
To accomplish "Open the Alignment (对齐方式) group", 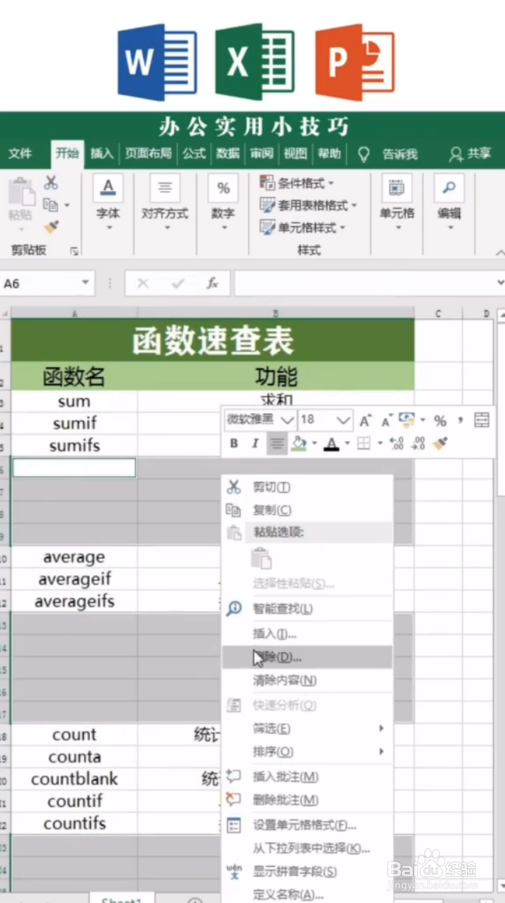I will [x=165, y=202].
